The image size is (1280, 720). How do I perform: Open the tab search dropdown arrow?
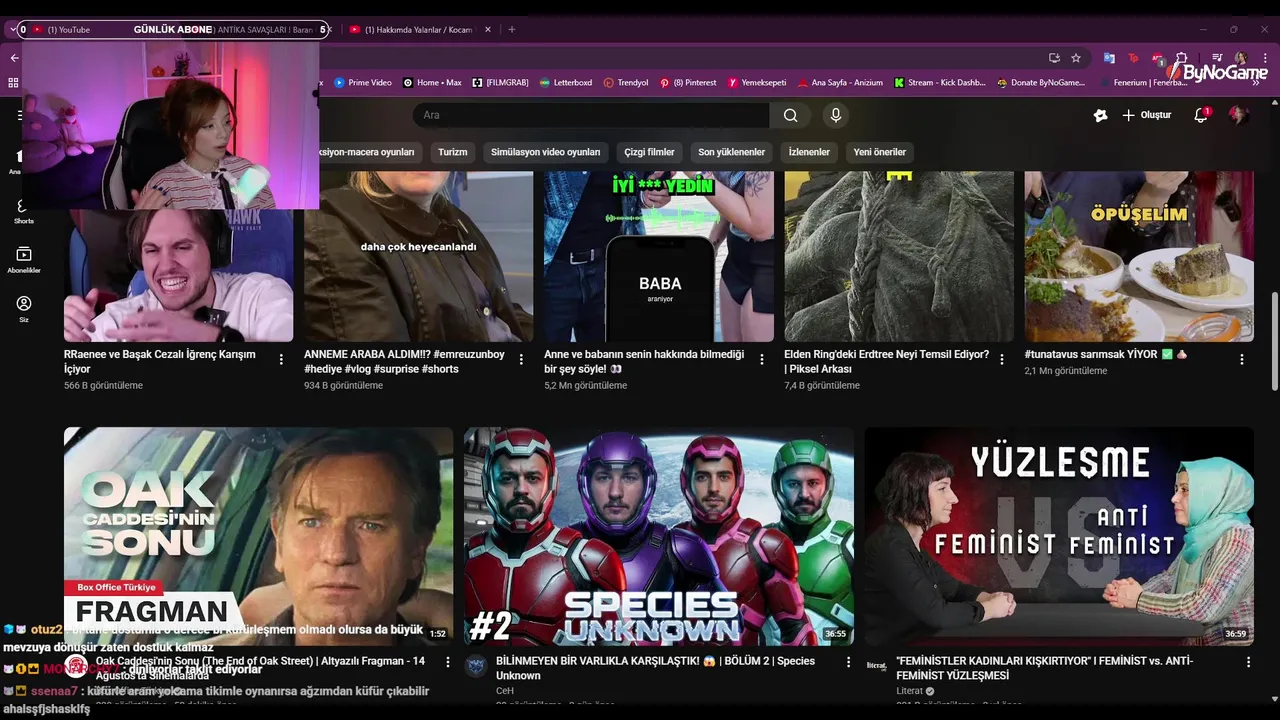(13, 29)
